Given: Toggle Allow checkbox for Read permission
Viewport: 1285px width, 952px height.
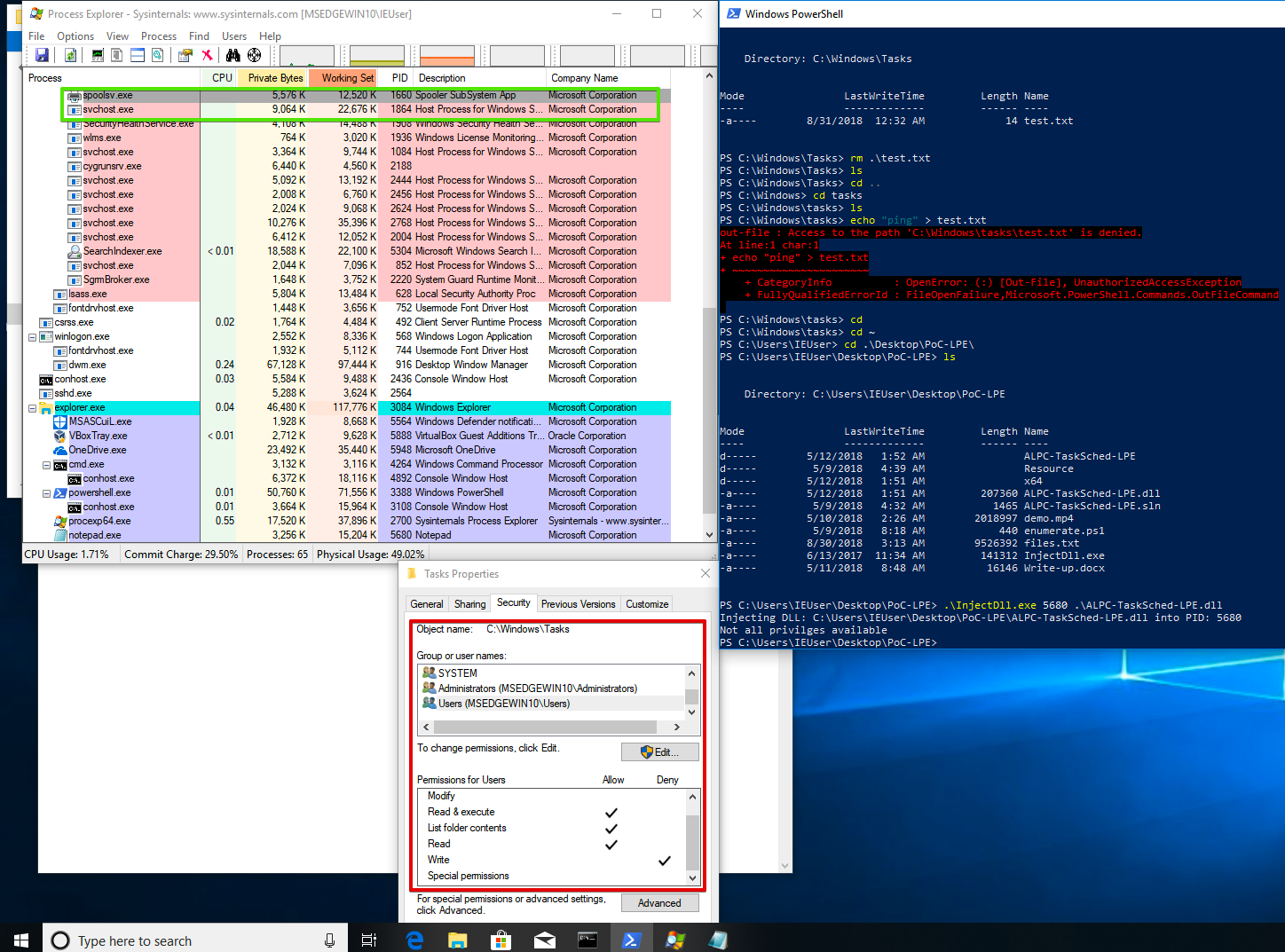Looking at the screenshot, I should pos(611,844).
